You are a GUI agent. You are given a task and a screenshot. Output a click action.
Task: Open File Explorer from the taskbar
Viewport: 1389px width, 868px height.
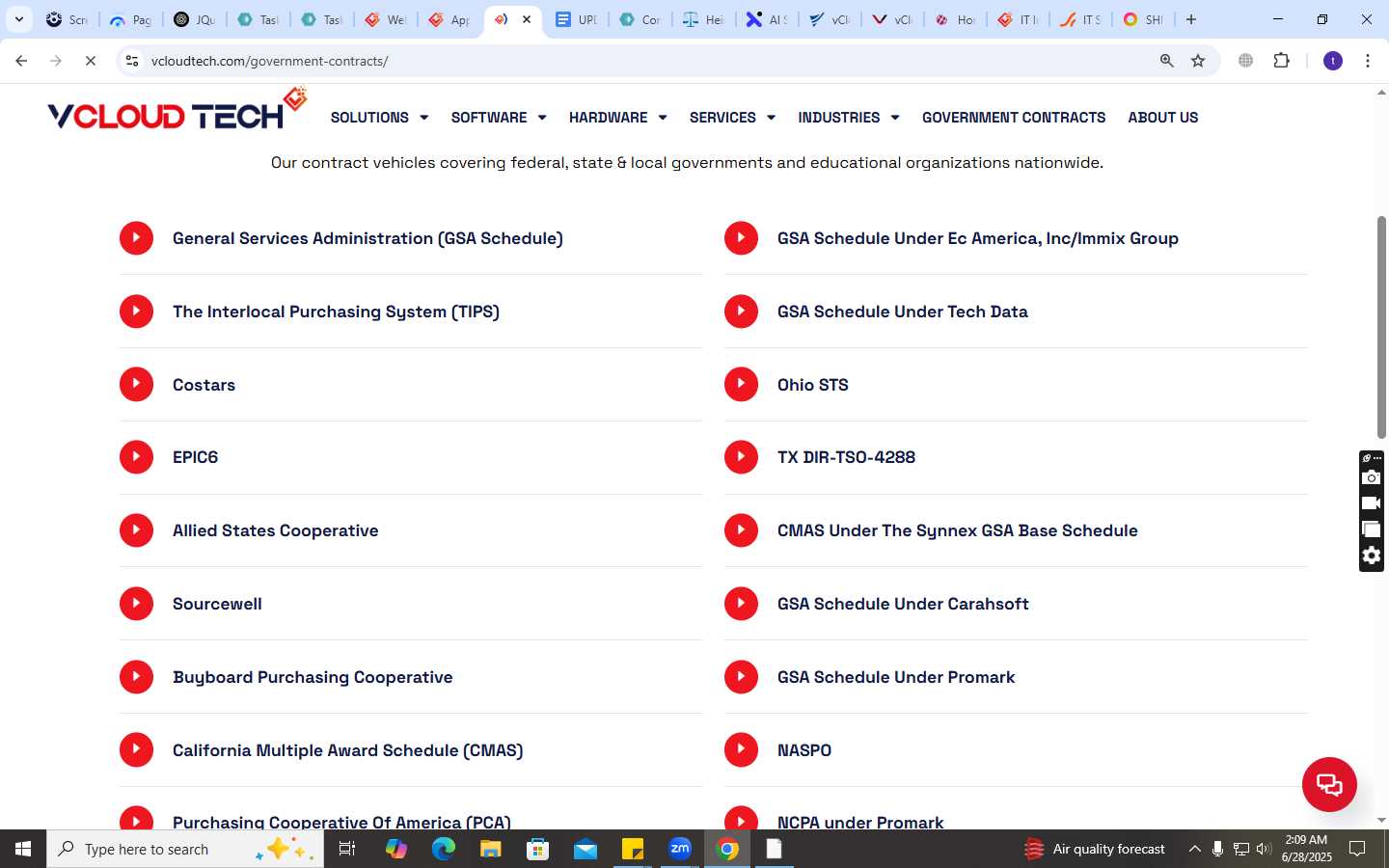(491, 849)
